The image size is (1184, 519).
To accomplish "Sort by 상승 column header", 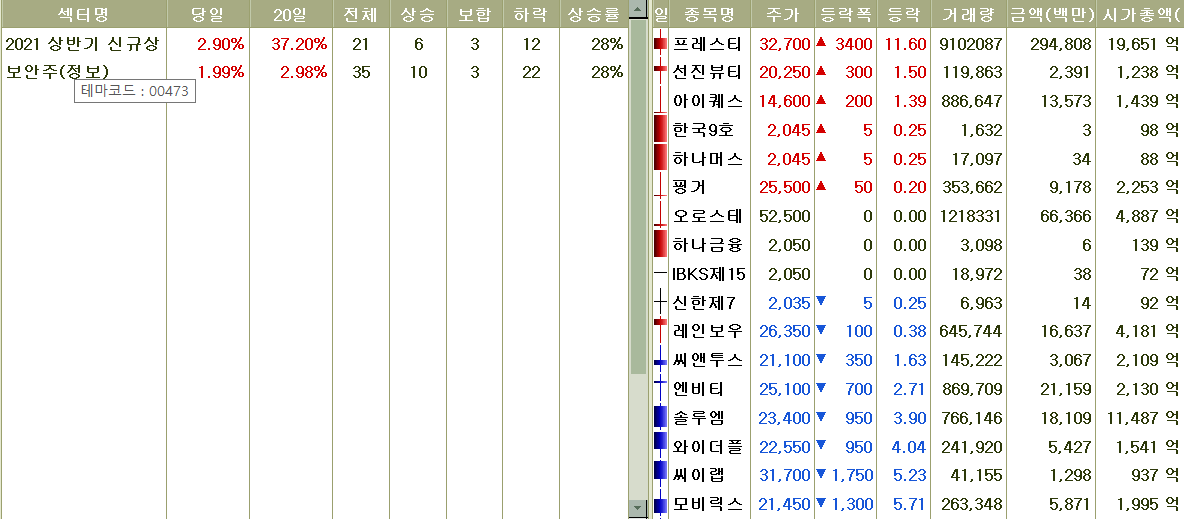I will [x=418, y=14].
